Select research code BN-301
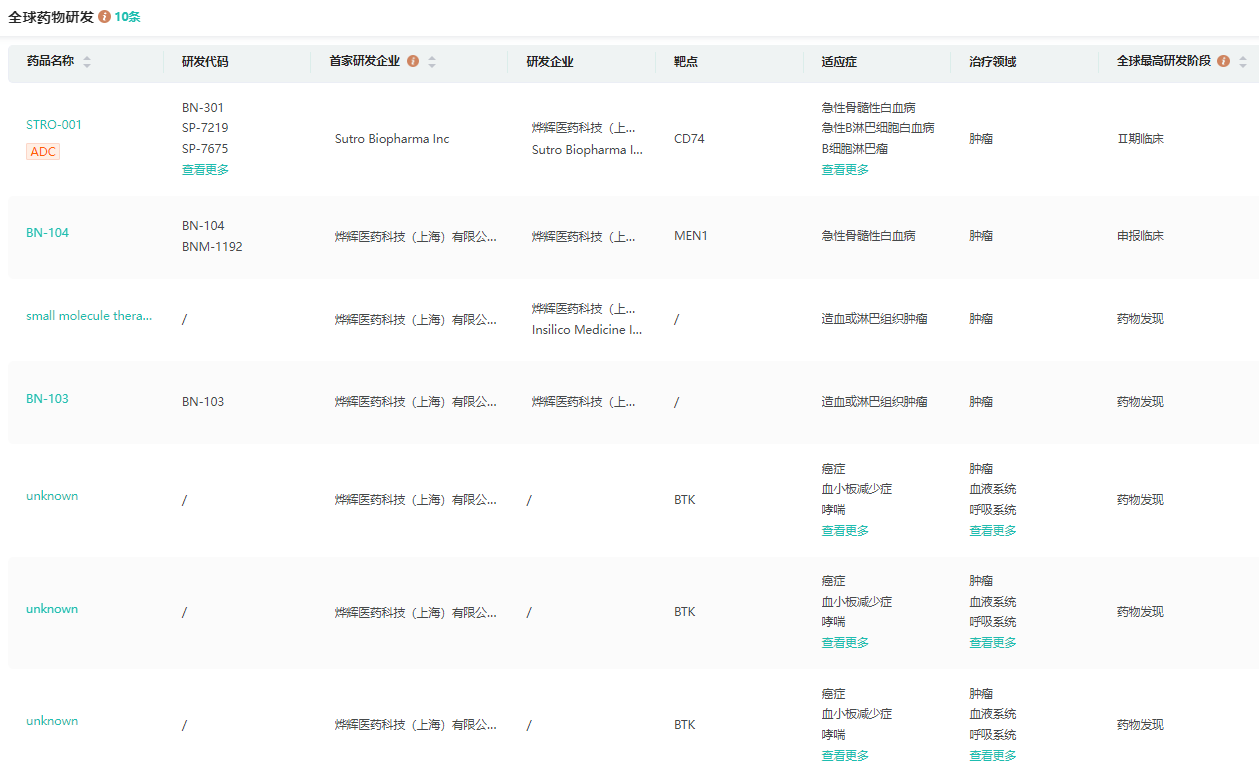This screenshot has height=775, width=1259. 203,108
